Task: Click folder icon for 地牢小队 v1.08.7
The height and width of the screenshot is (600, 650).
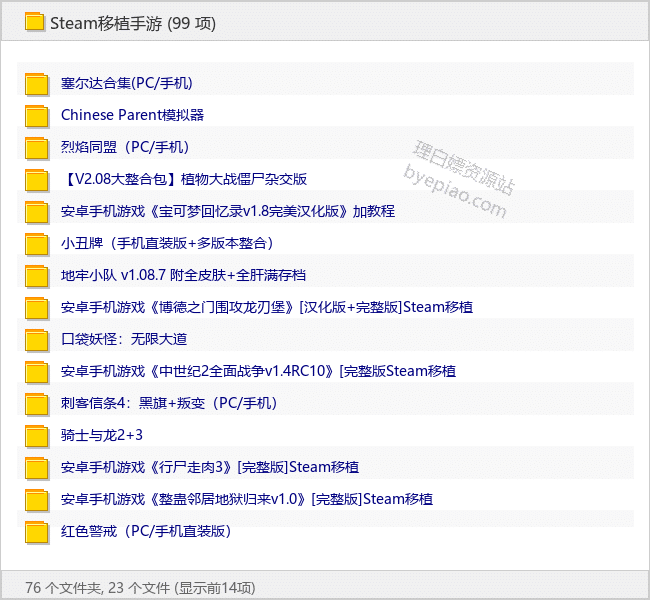Action: [x=37, y=276]
